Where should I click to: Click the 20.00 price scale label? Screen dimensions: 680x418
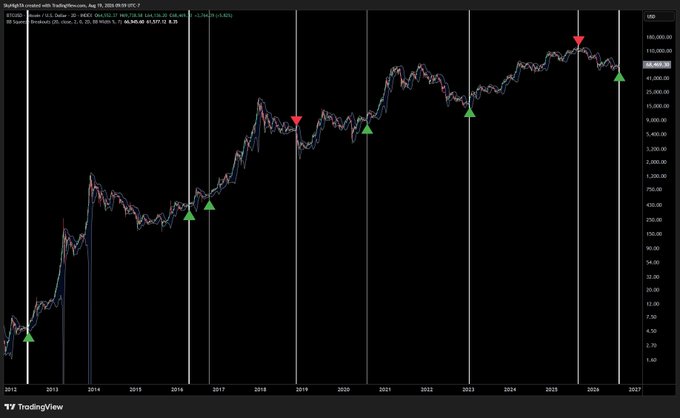click(653, 290)
